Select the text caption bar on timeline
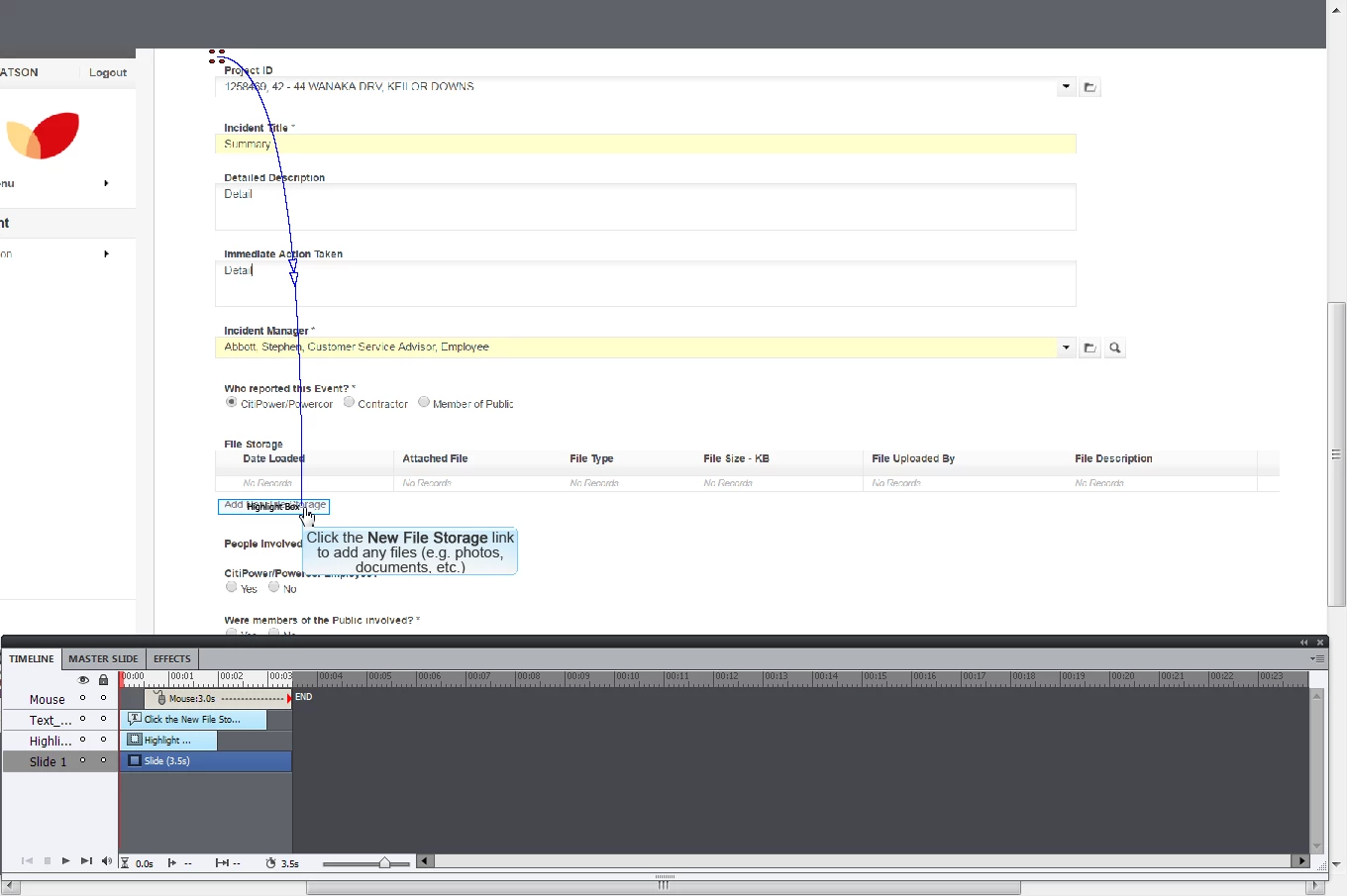This screenshot has width=1347, height=896. point(193,720)
